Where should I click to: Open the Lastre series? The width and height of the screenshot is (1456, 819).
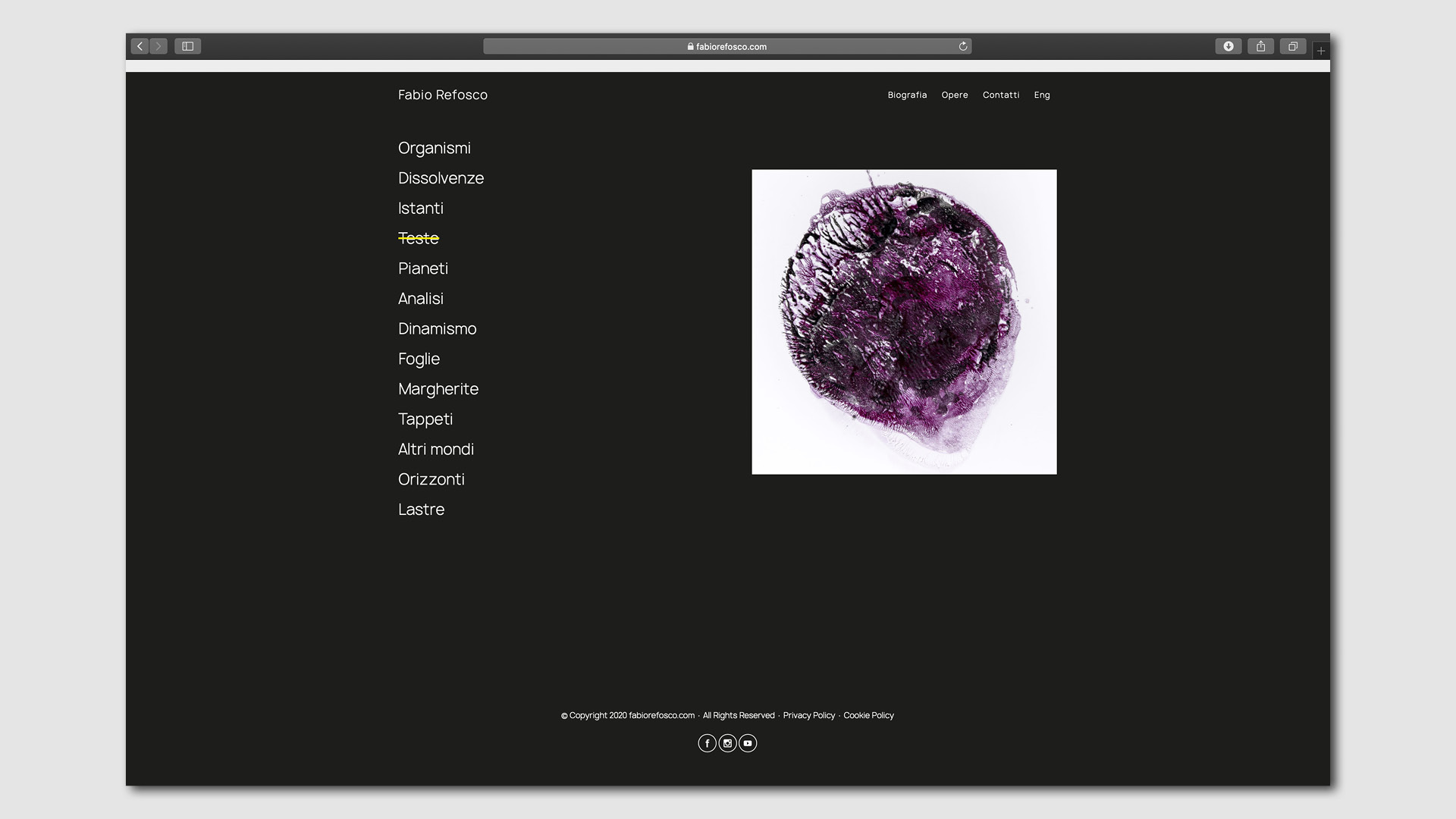[421, 510]
